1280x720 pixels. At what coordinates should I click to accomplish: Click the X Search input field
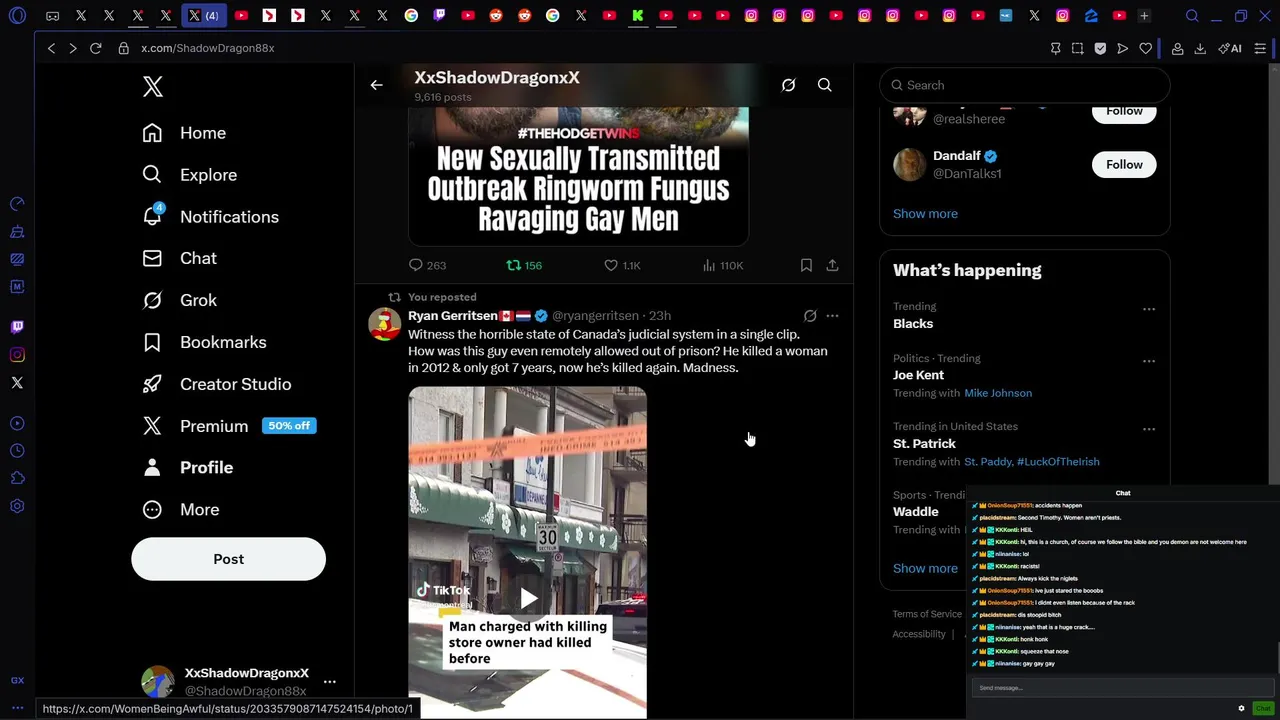[1025, 85]
